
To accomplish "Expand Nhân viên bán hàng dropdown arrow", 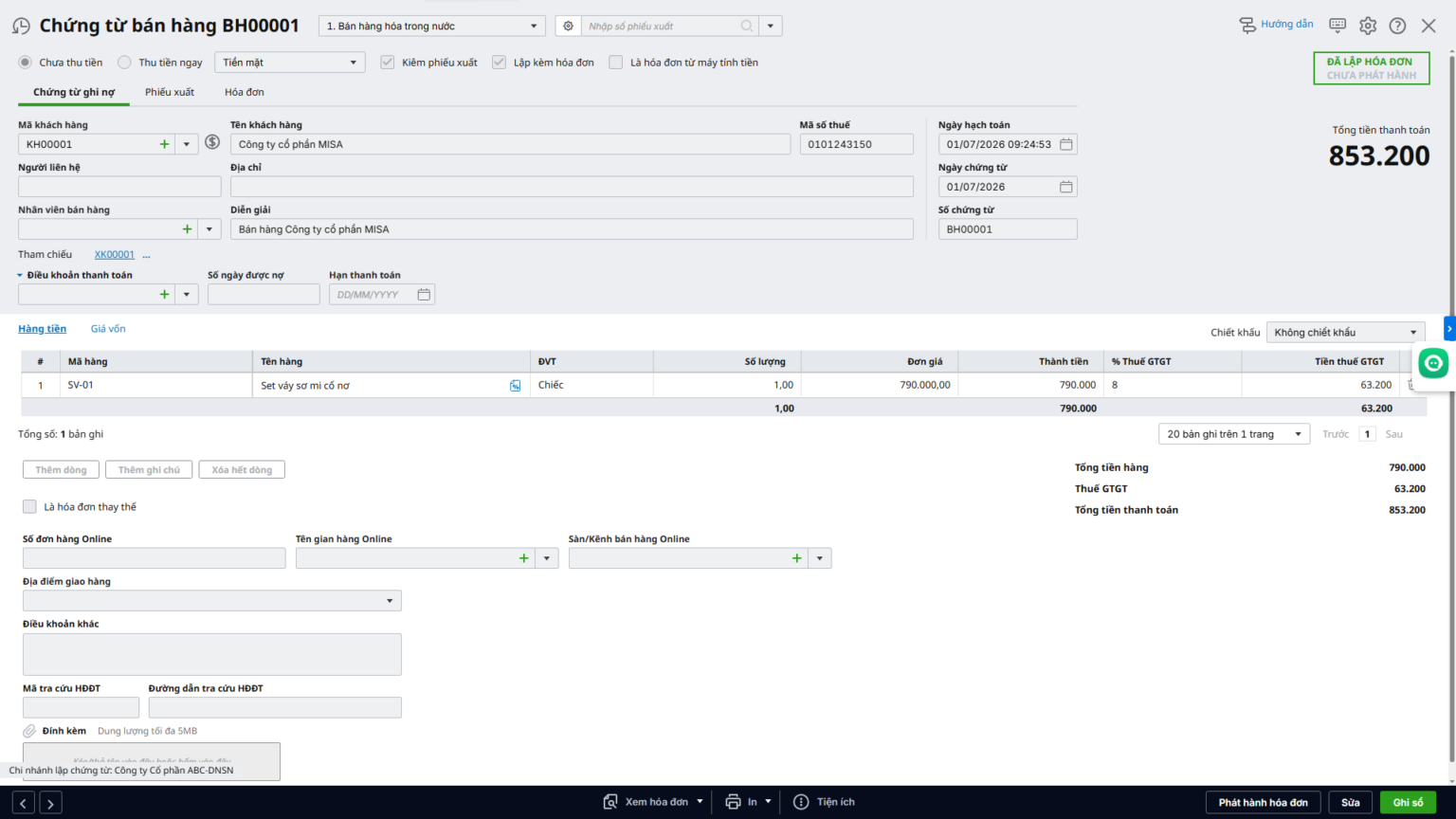I will (209, 229).
